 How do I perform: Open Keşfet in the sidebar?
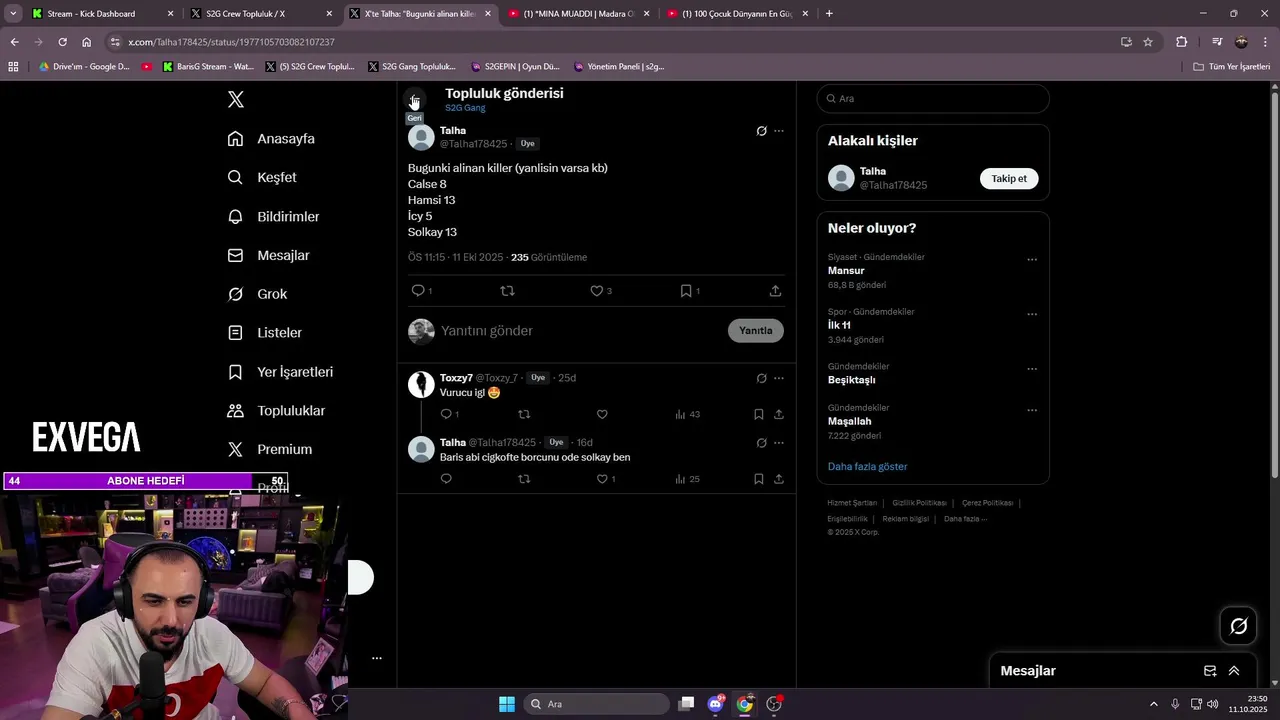(262, 177)
